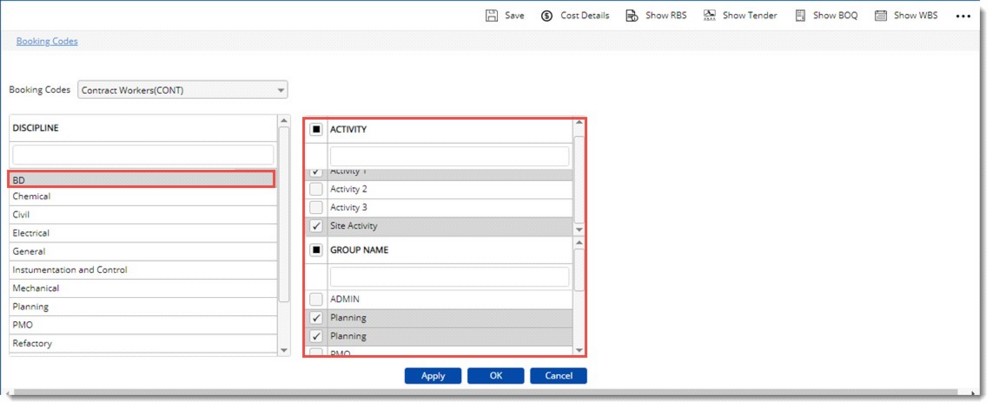This screenshot has height=408, width=993.
Task: Click the Show BOQ icon
Action: point(800,16)
